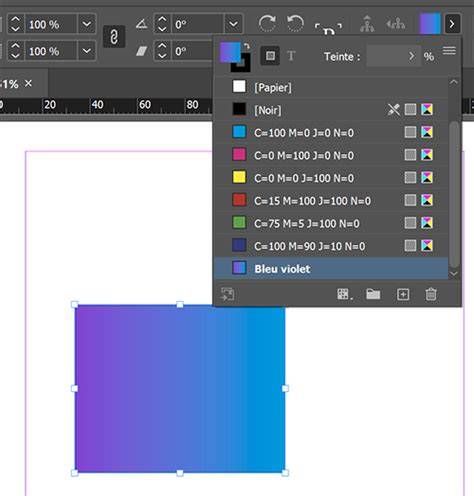
Task: Click CMYK icon on red C=15 row
Action: [x=427, y=200]
